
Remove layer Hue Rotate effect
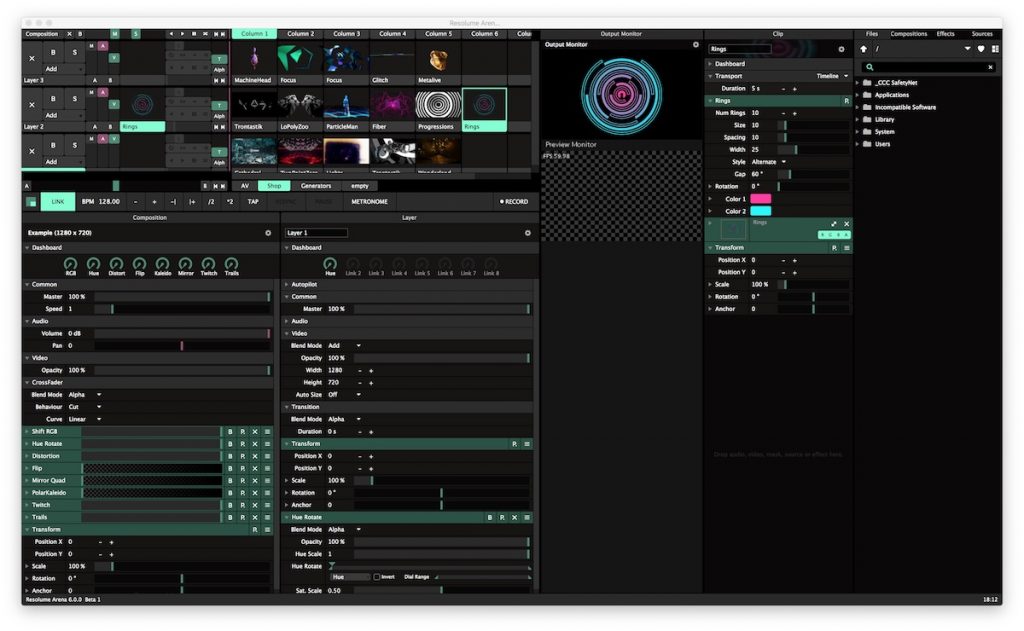point(515,517)
